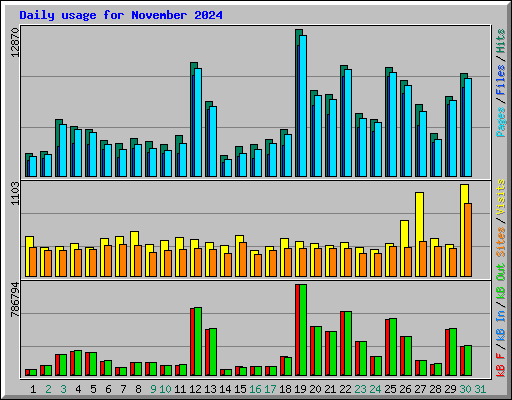Screen dimensions: 512x400
Task: Click the green kB Out bar for day 19
Action: coord(303,330)
